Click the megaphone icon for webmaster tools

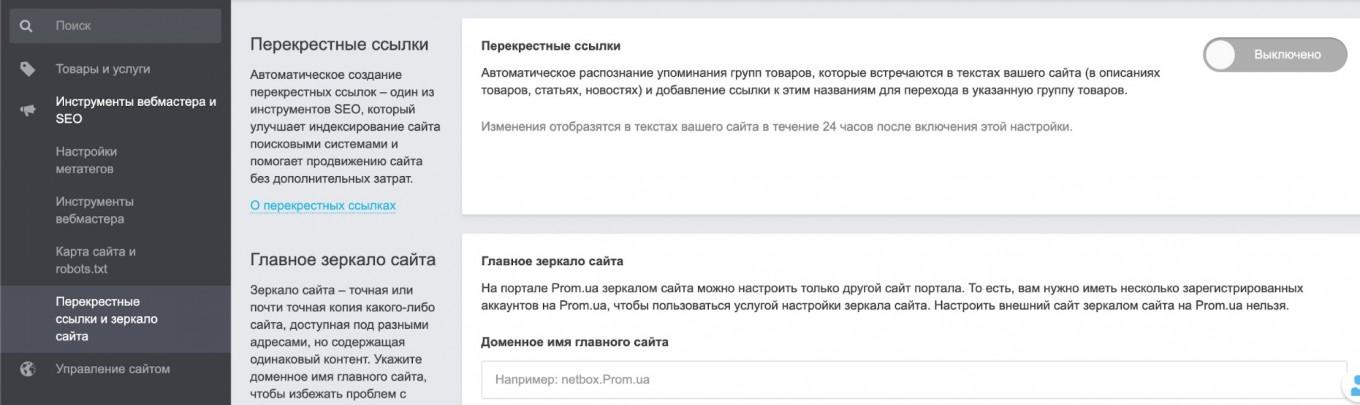click(x=27, y=110)
